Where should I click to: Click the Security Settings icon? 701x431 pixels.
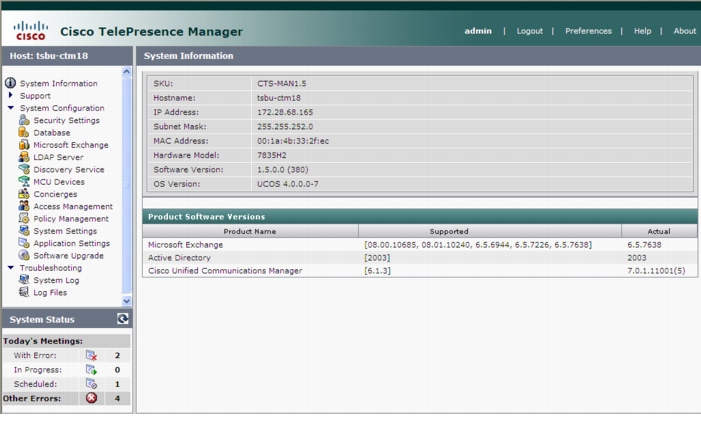pos(24,120)
